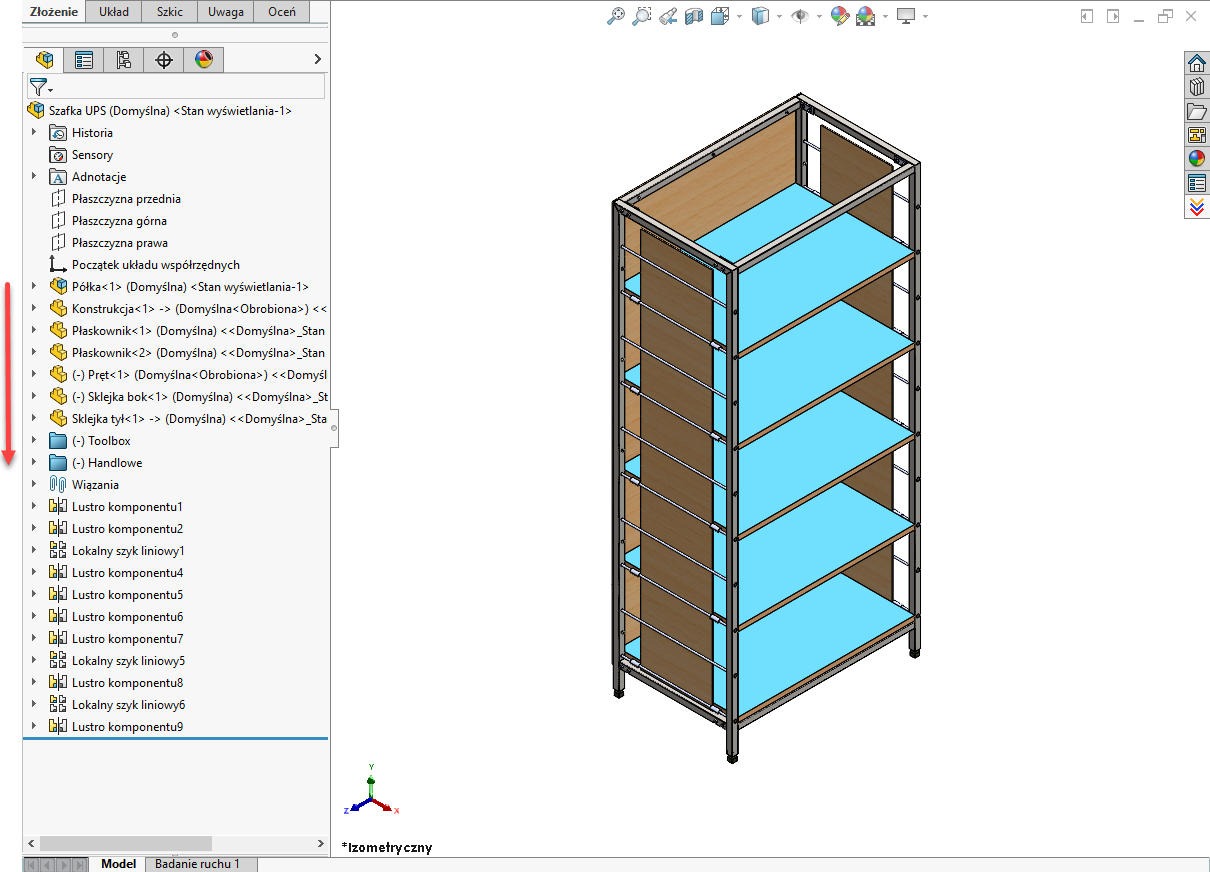The width and height of the screenshot is (1210, 872).
Task: Open the Section View tool
Action: click(694, 16)
